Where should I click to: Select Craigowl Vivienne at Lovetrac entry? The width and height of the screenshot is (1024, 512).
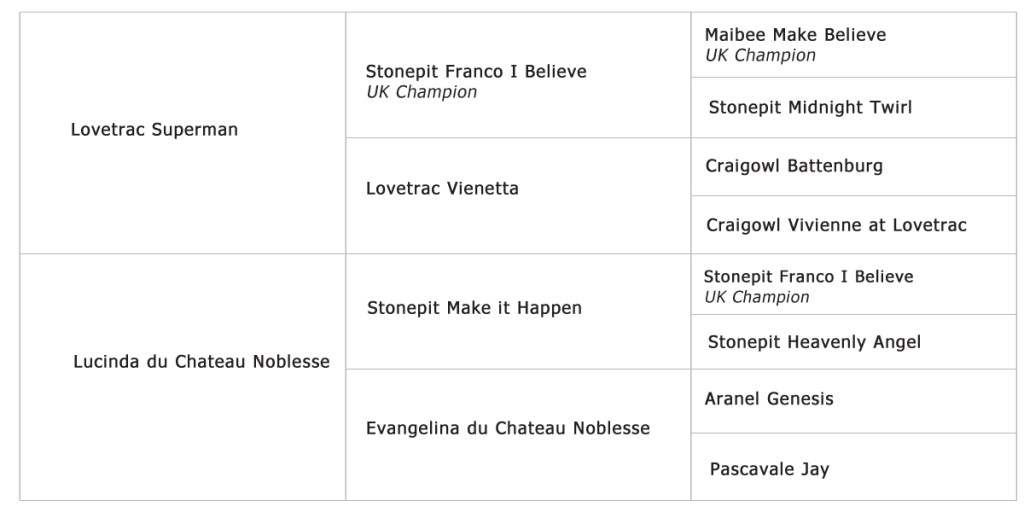(x=836, y=225)
